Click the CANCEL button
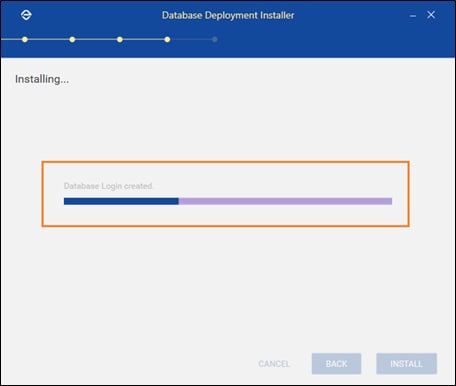 (274, 364)
